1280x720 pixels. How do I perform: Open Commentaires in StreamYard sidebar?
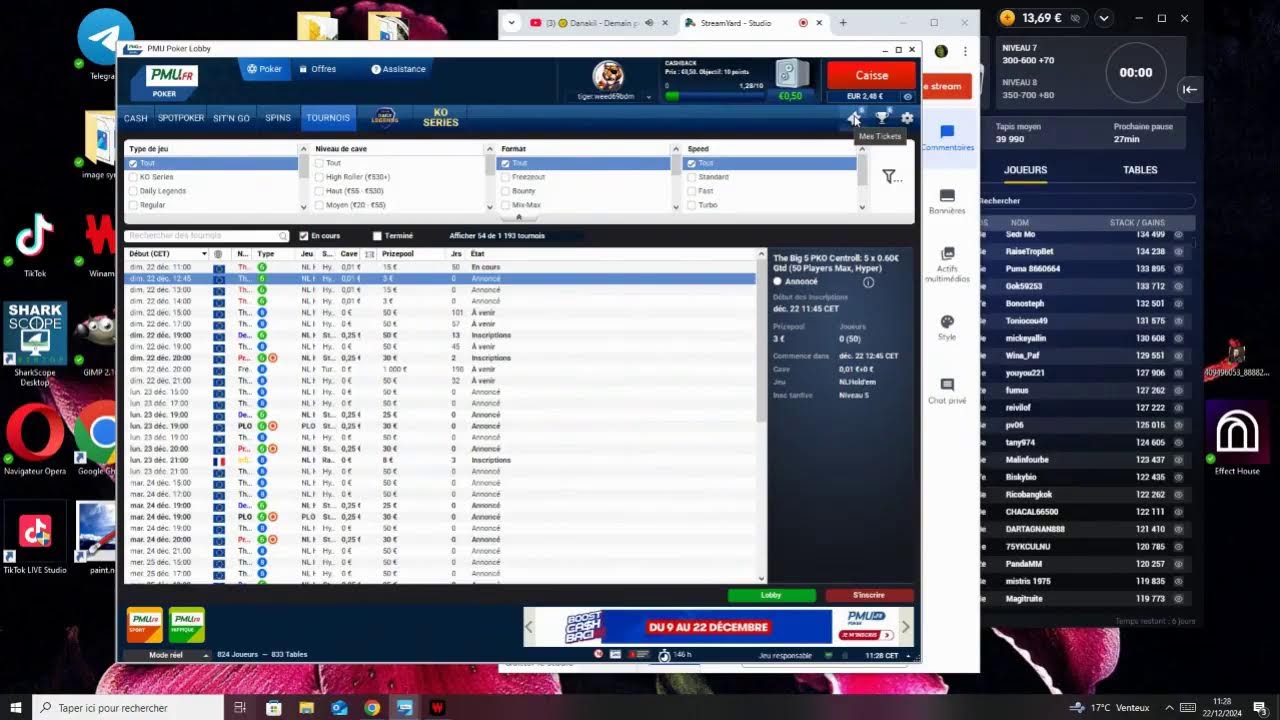947,138
